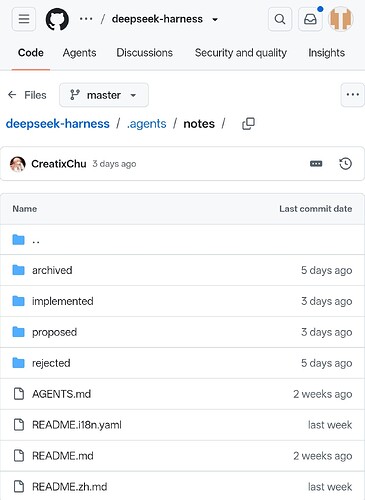Click the archived folder icon

[18, 270]
